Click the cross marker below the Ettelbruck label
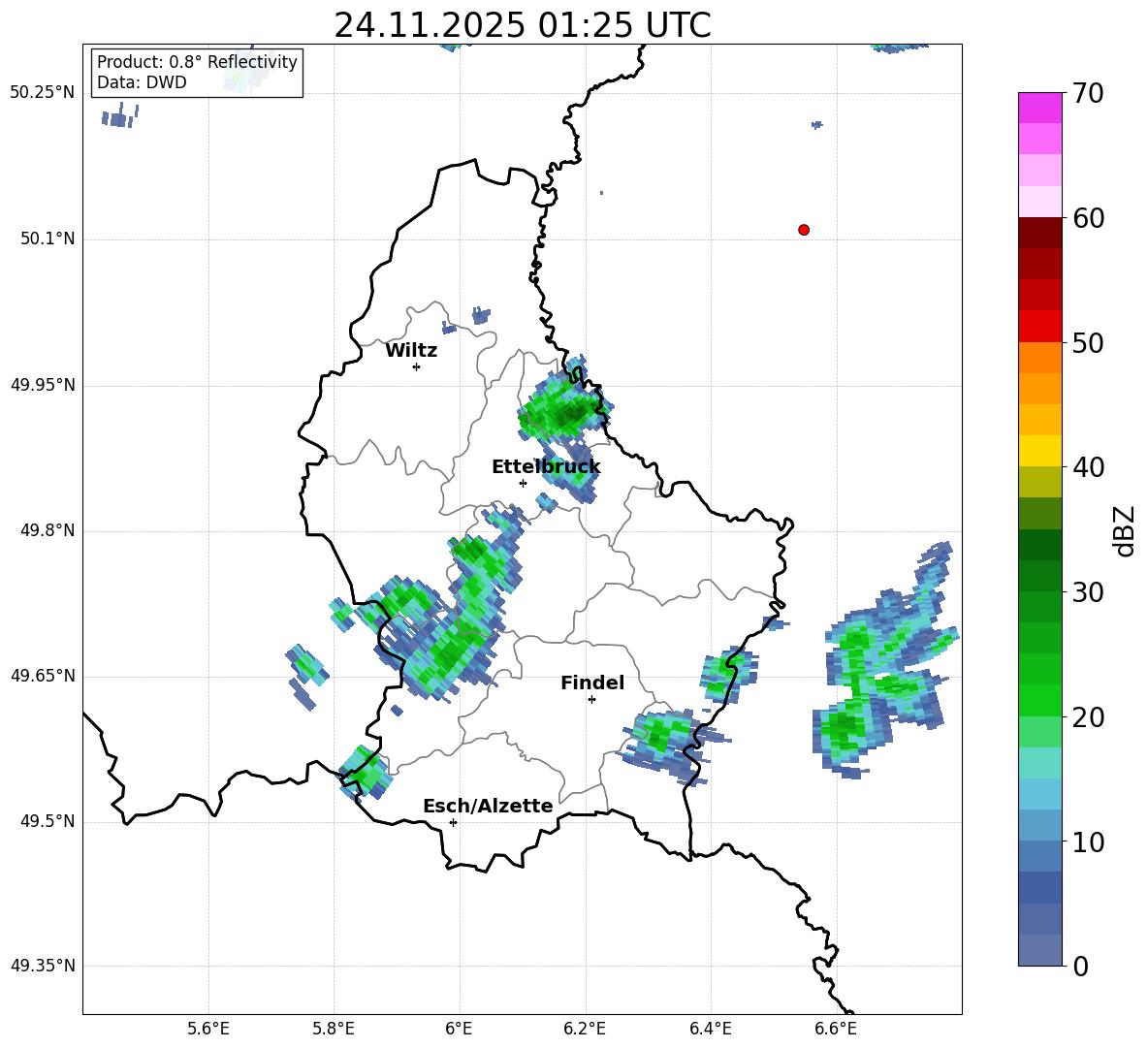Screen dimensions: 1148x1048 (x=523, y=483)
